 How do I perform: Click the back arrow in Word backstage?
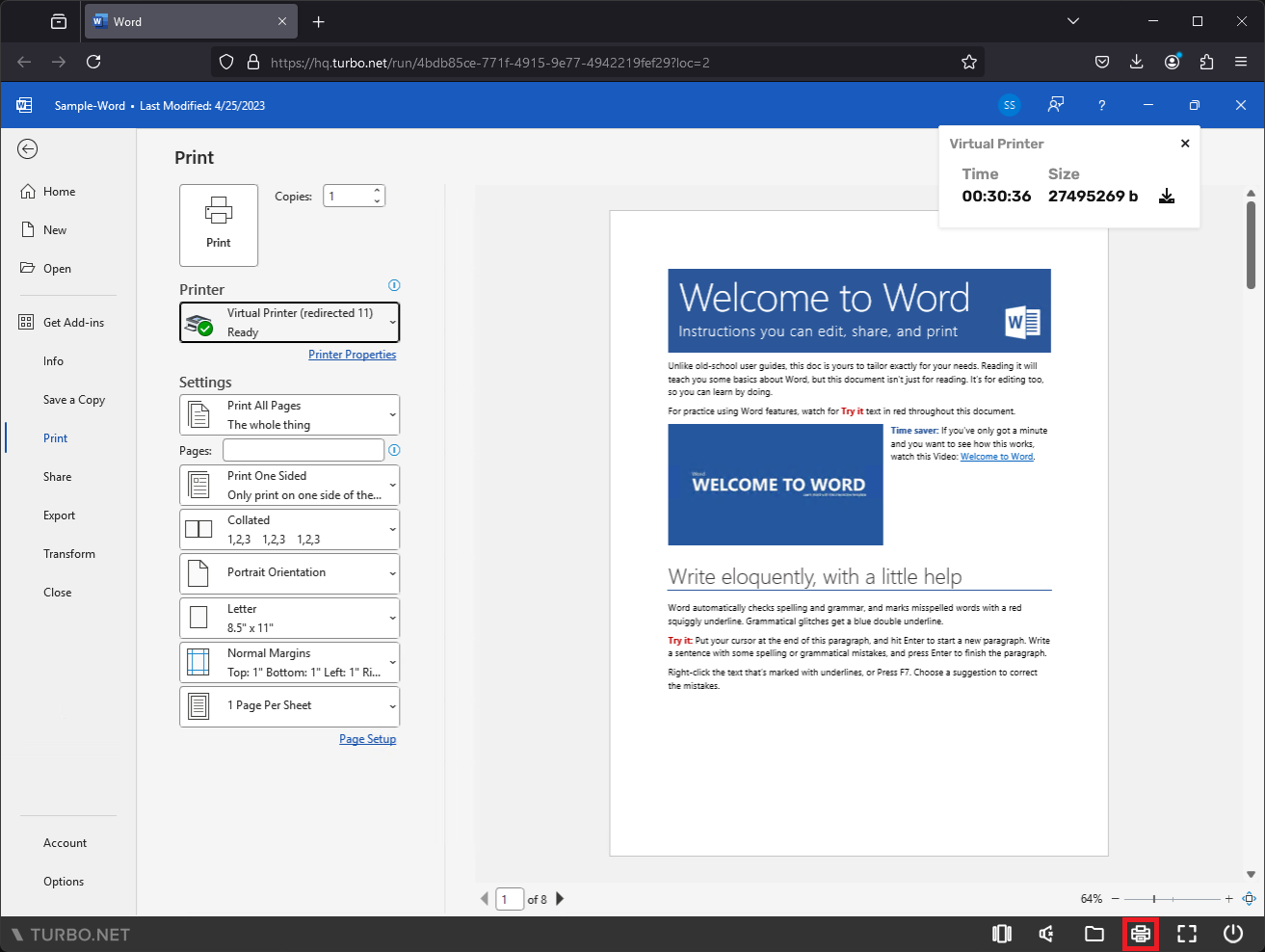pos(28,148)
